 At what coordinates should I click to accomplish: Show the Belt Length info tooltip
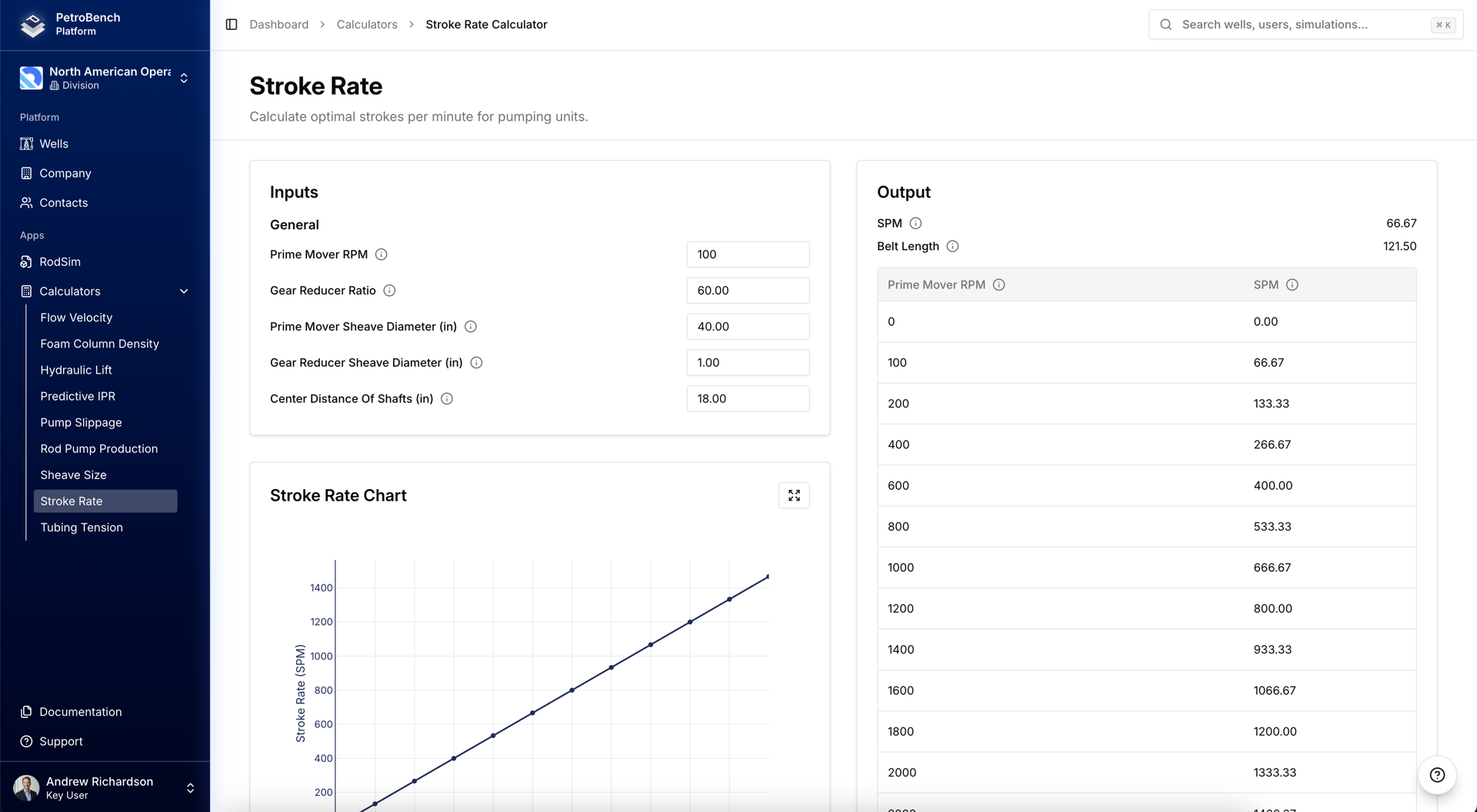(x=953, y=246)
